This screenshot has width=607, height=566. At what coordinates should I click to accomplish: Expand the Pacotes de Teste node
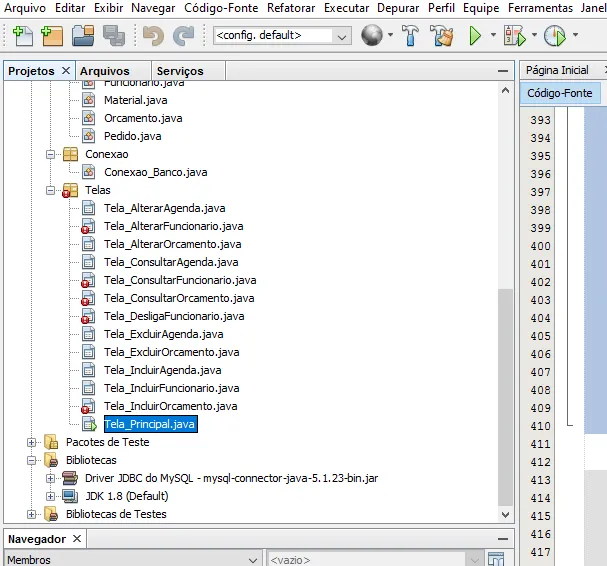32,443
